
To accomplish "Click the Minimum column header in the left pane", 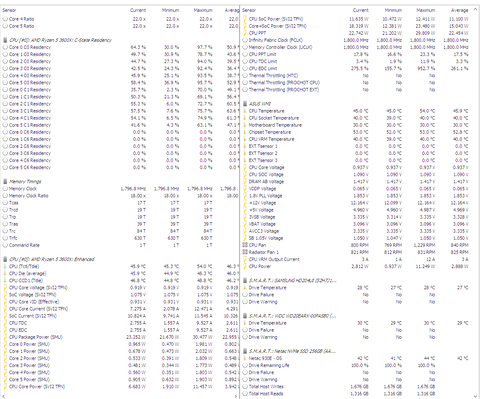I will 170,10.
